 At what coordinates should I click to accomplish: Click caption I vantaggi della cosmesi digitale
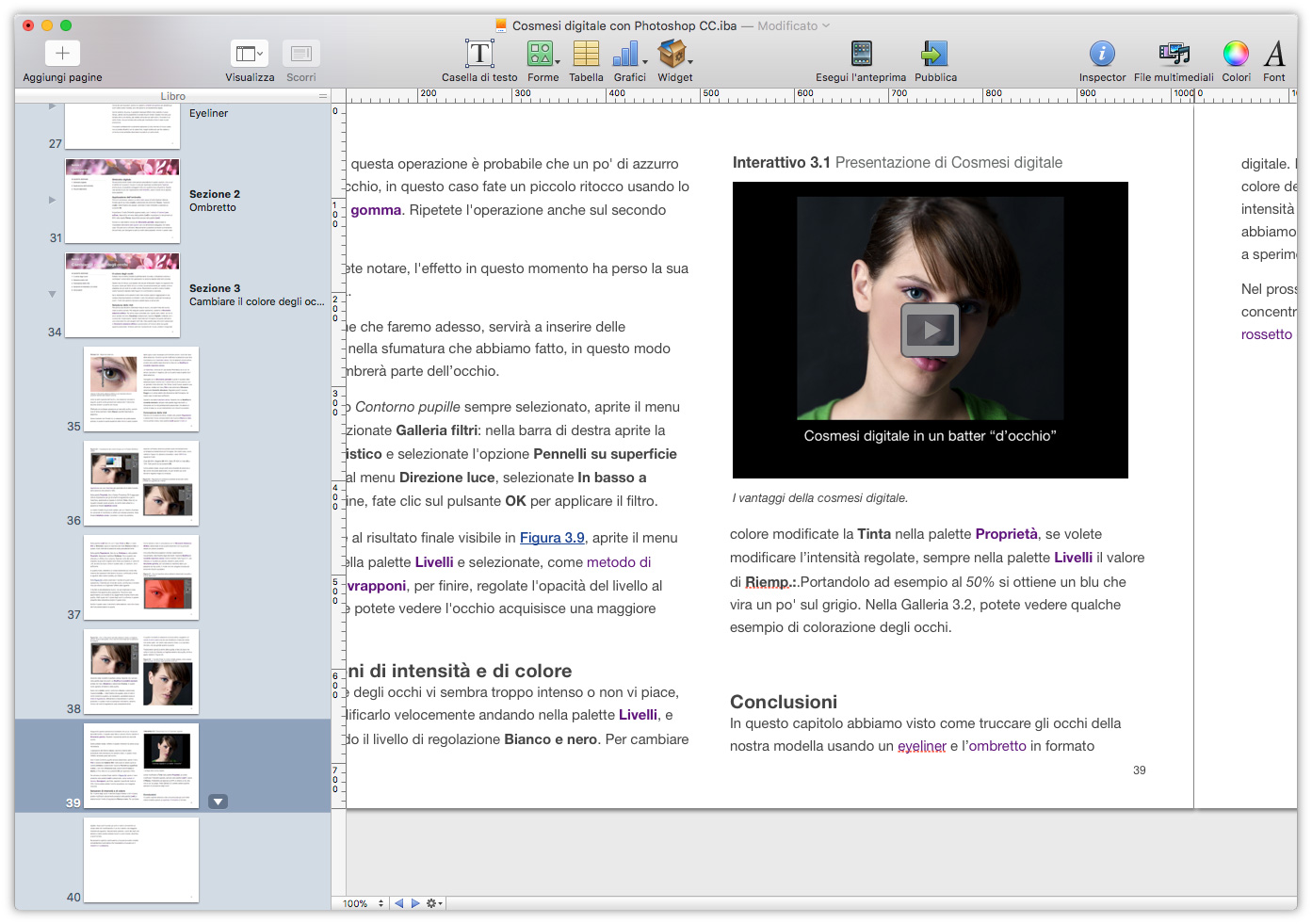pos(820,498)
